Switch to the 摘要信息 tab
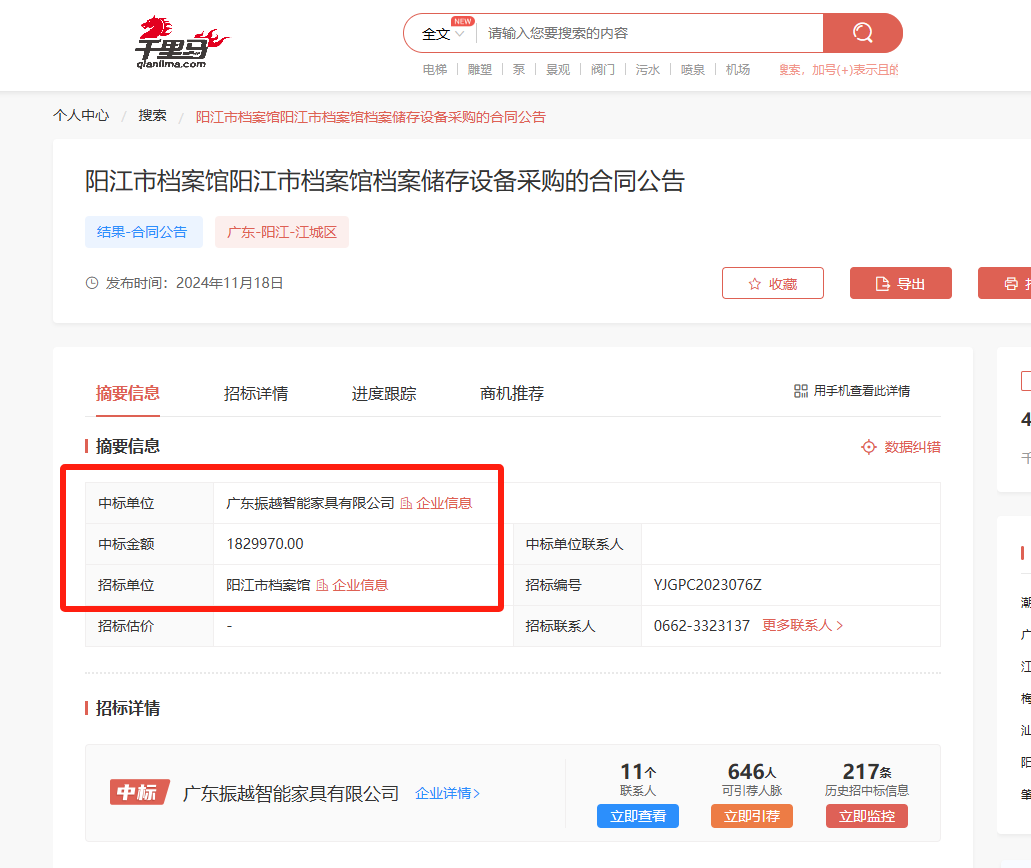1031x868 pixels. coord(128,393)
